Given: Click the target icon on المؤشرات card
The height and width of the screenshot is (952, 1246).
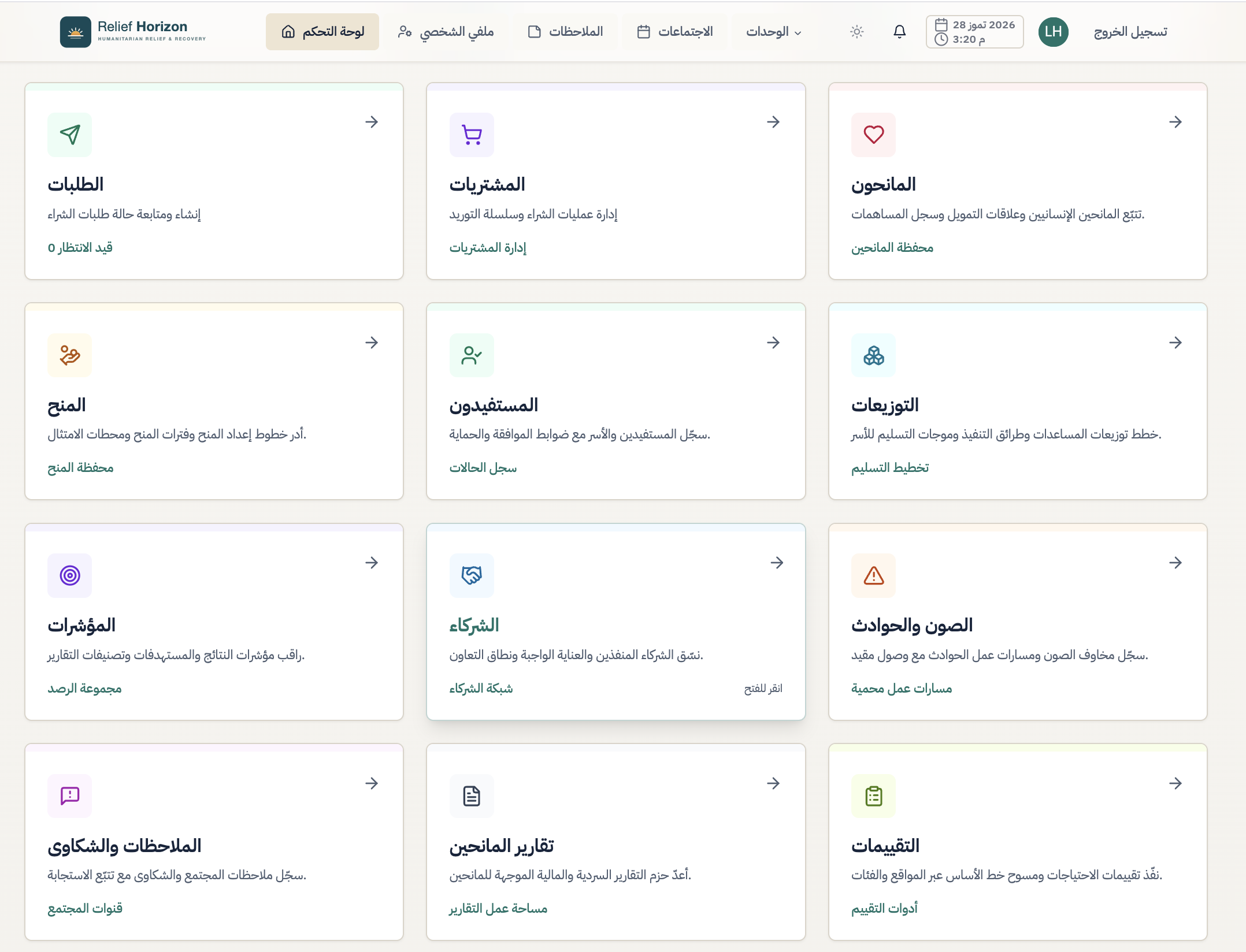Looking at the screenshot, I should [x=70, y=575].
